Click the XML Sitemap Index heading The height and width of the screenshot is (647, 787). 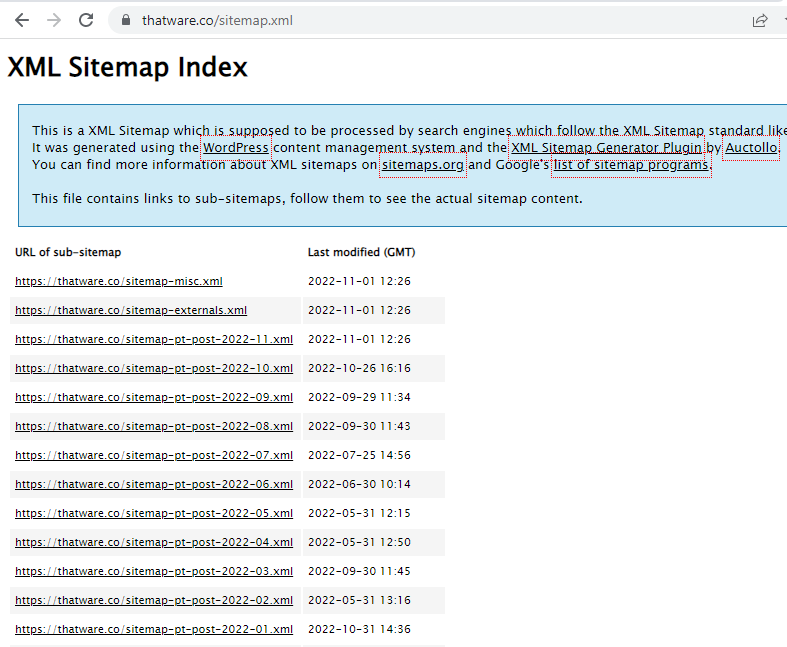coord(127,67)
